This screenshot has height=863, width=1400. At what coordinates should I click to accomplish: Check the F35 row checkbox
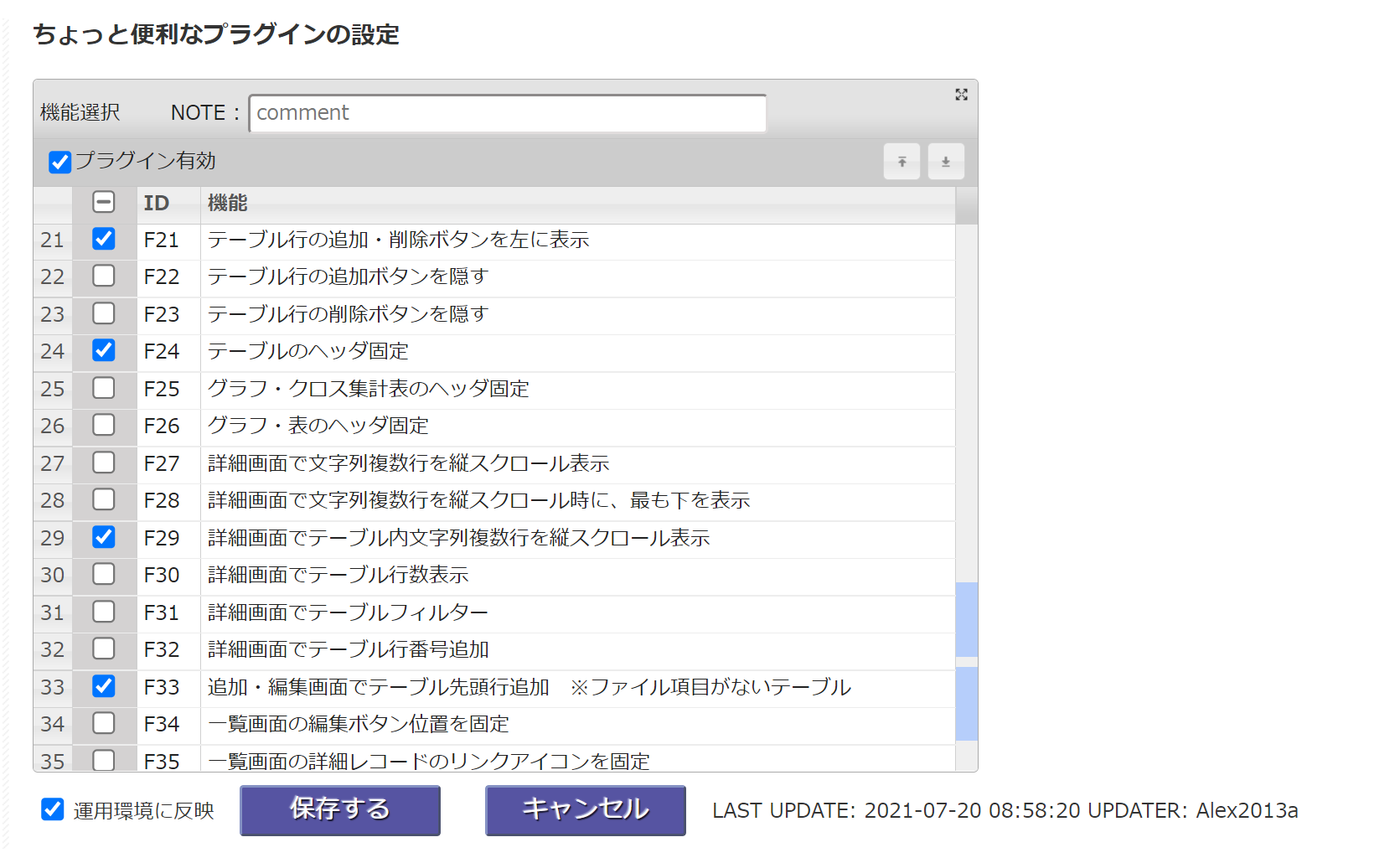[x=104, y=760]
